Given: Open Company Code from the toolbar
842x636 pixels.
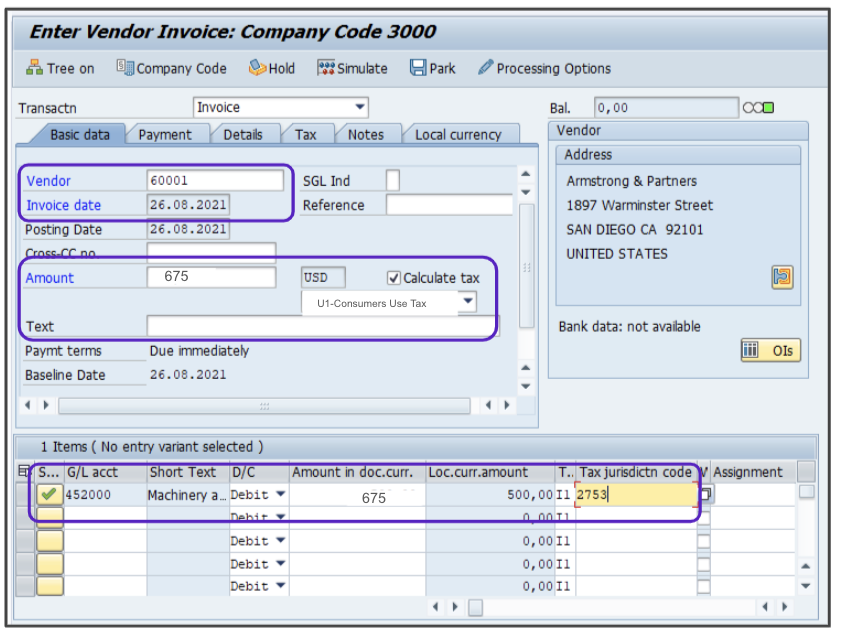Looking at the screenshot, I should [125, 68].
